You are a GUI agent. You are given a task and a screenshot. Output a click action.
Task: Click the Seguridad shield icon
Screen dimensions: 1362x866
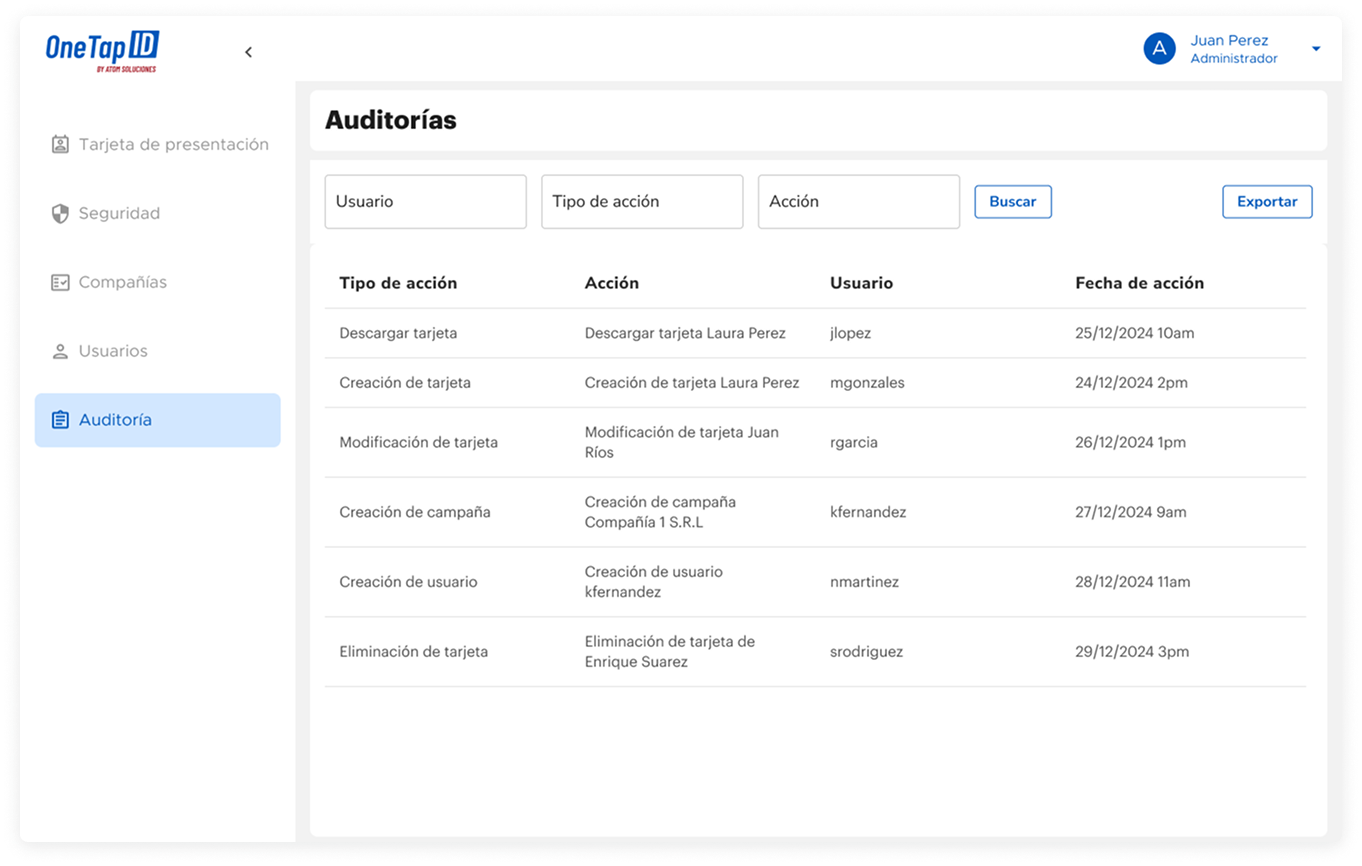point(60,213)
